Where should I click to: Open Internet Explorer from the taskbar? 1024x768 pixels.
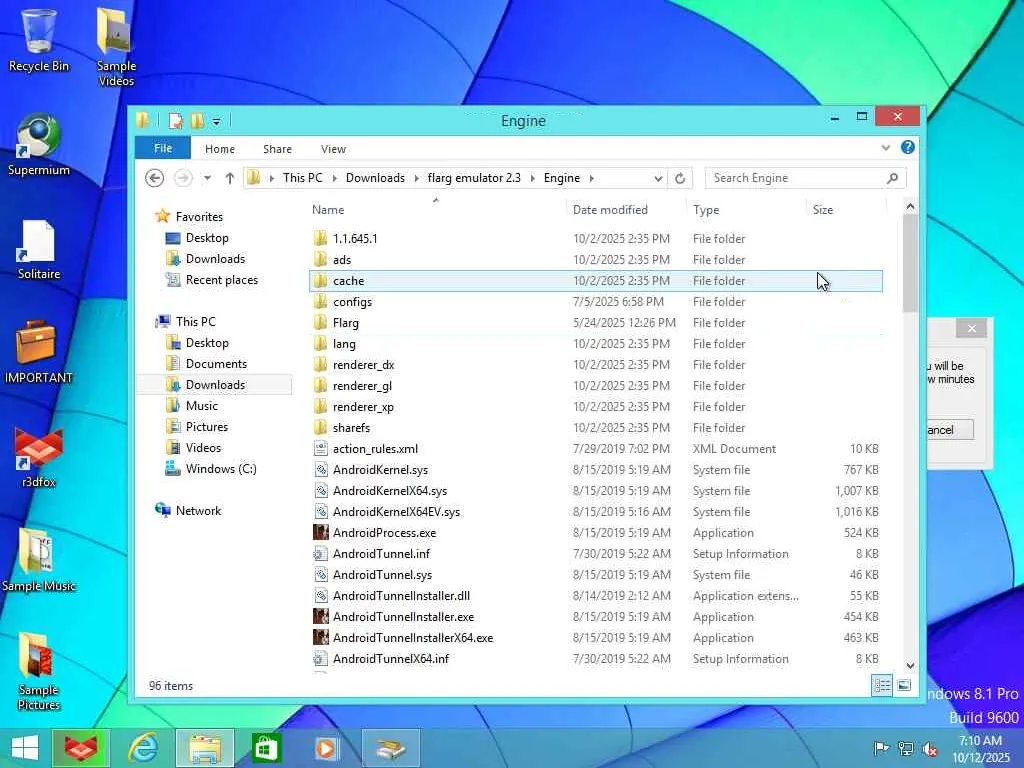[143, 748]
